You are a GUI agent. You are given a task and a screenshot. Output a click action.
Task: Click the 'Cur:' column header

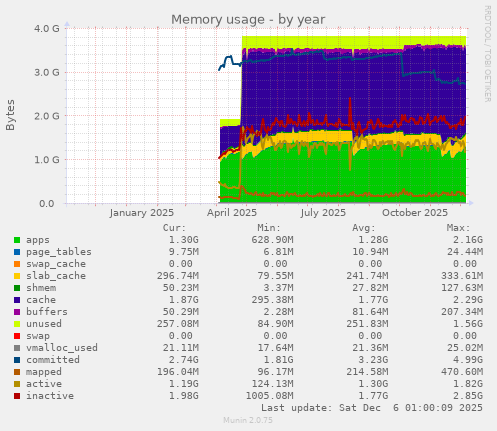(174, 228)
